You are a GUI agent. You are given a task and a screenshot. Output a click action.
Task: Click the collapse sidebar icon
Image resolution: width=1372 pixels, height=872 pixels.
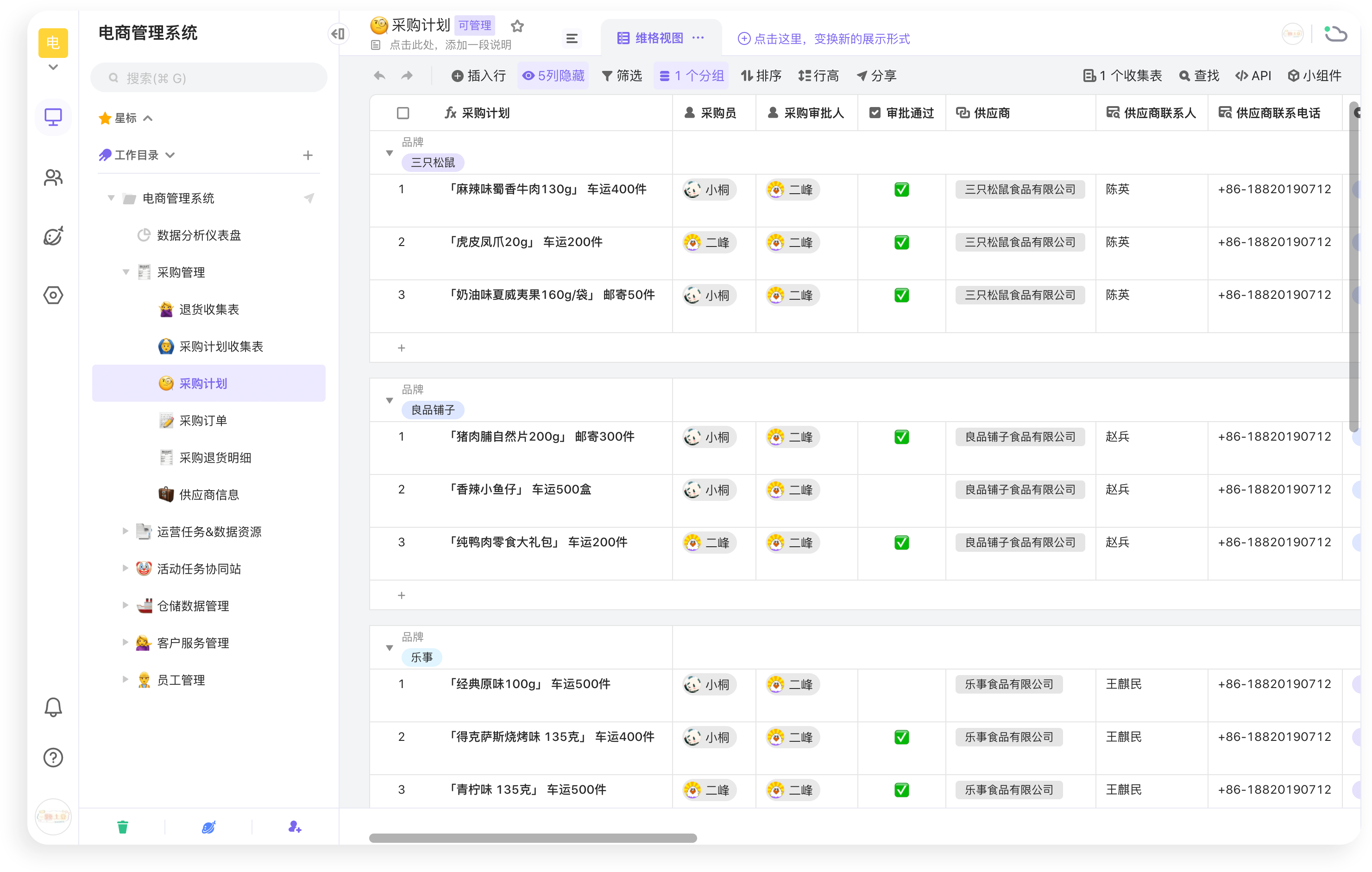(338, 34)
